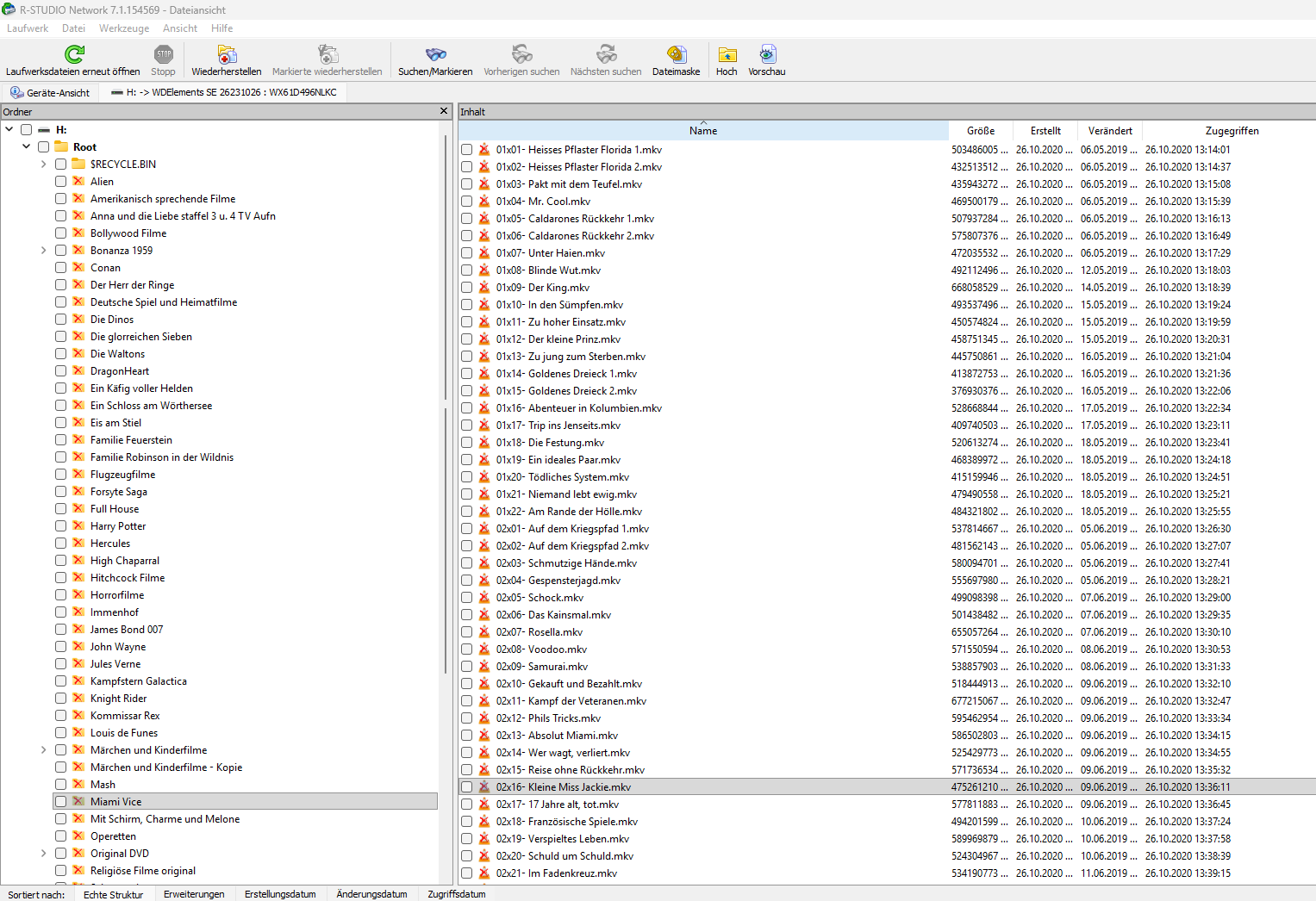
Task: Open the Ansicht menu
Action: 180,28
